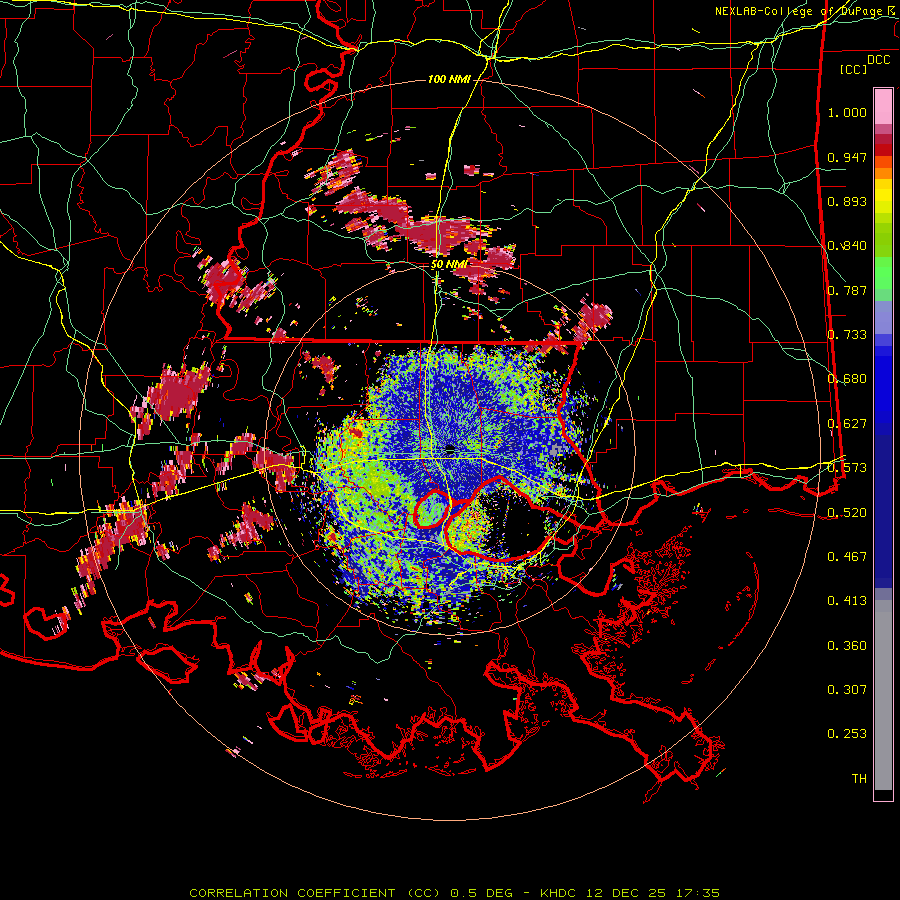Screen dimensions: 900x900
Task: Select the 0.253 color scale value
Action: coord(847,734)
